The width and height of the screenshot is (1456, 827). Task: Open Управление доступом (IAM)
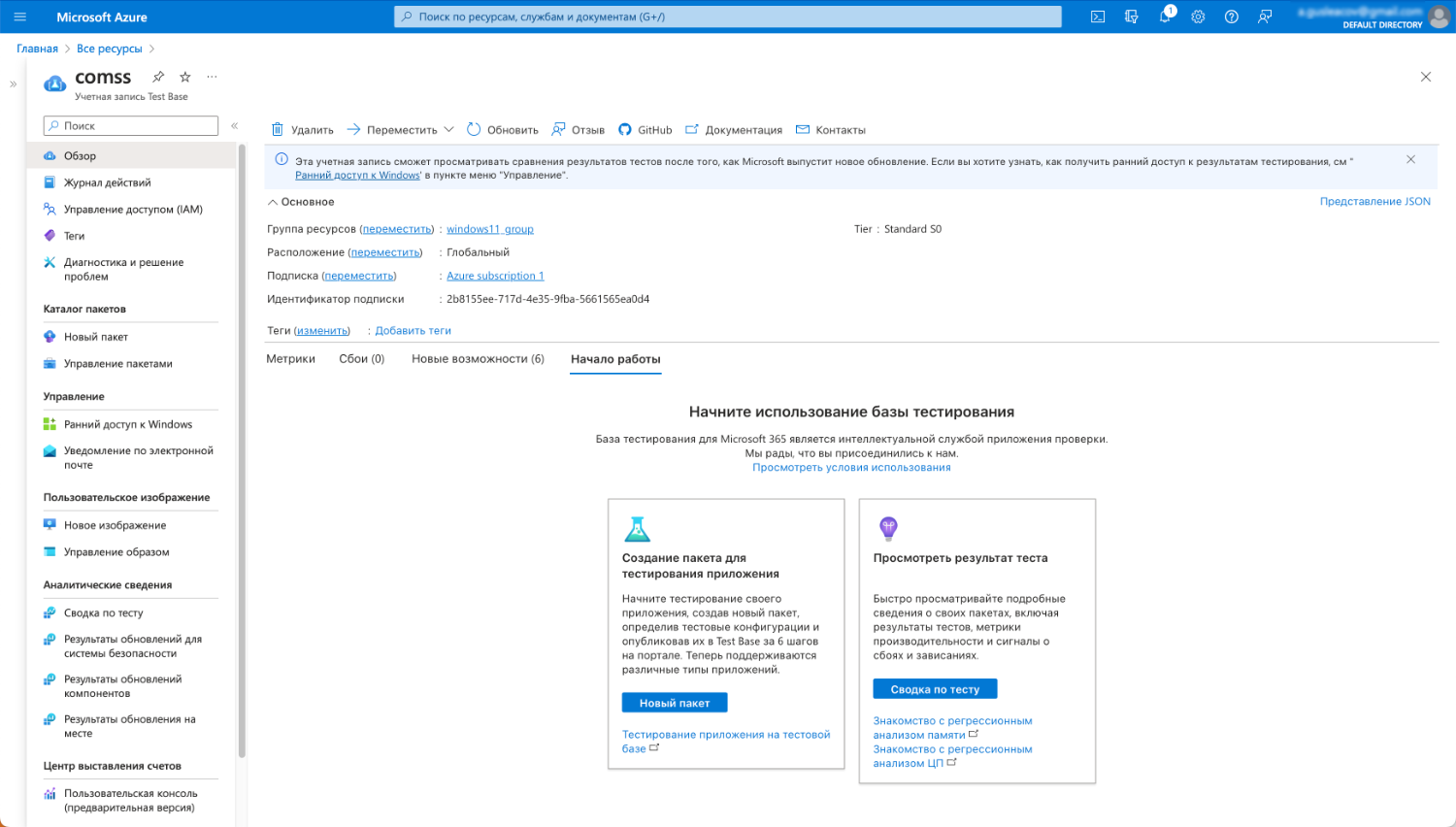pyautogui.click(x=131, y=210)
